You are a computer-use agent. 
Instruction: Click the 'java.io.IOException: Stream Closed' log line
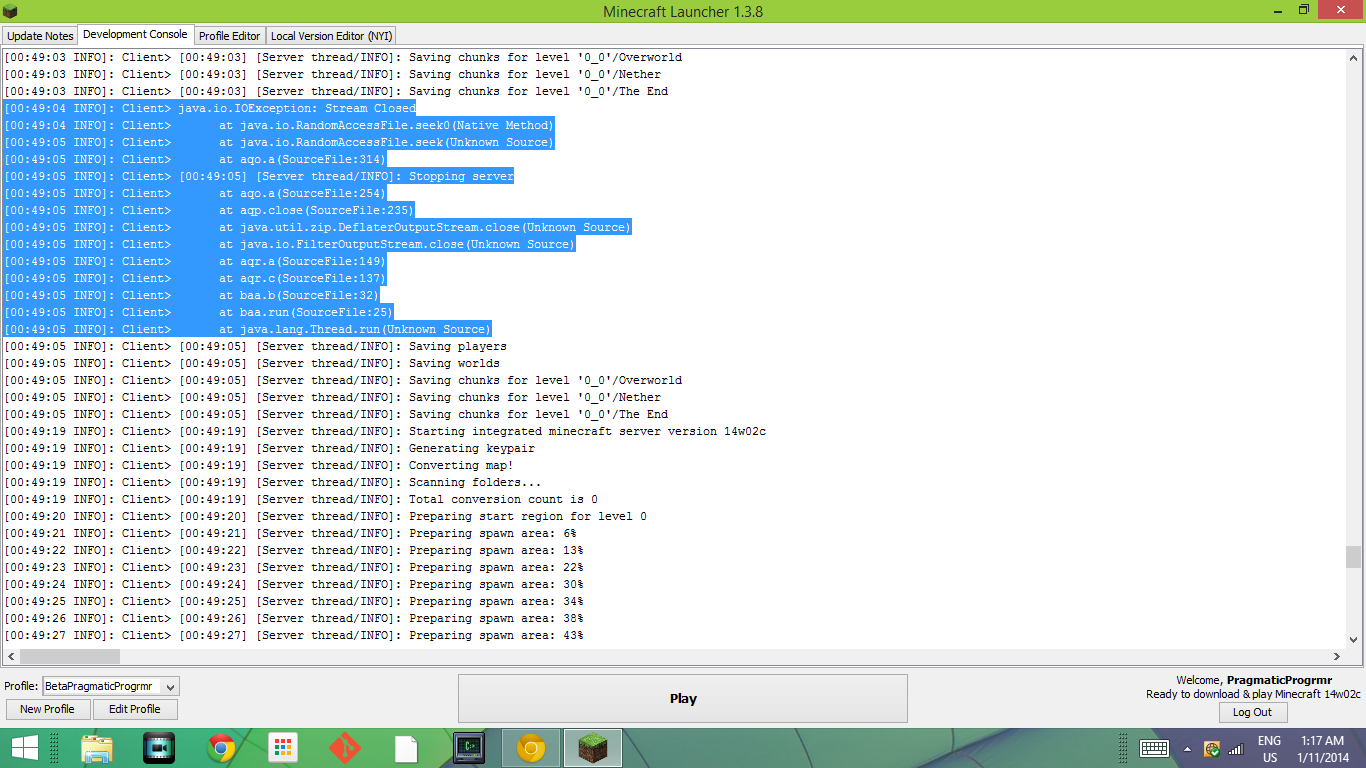tap(210, 108)
